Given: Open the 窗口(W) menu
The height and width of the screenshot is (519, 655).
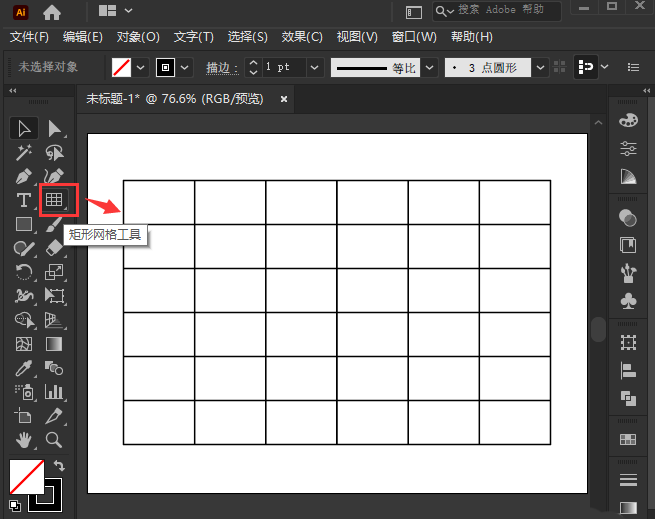Looking at the screenshot, I should click(x=414, y=37).
